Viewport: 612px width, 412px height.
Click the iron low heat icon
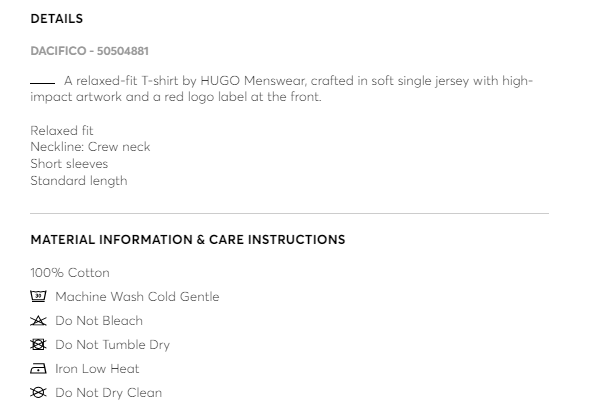click(x=38, y=369)
